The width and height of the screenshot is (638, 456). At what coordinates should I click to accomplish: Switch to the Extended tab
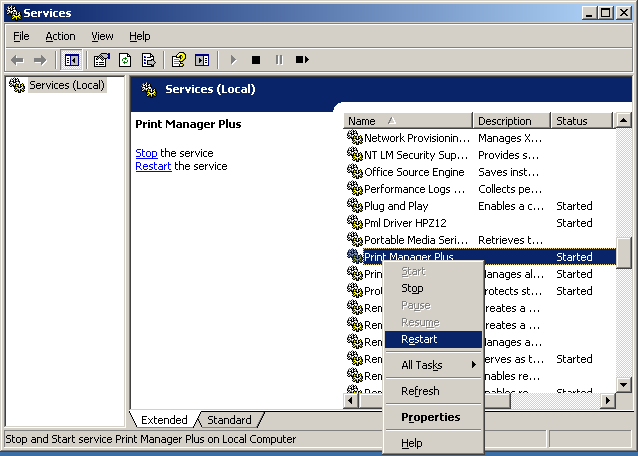click(x=164, y=420)
